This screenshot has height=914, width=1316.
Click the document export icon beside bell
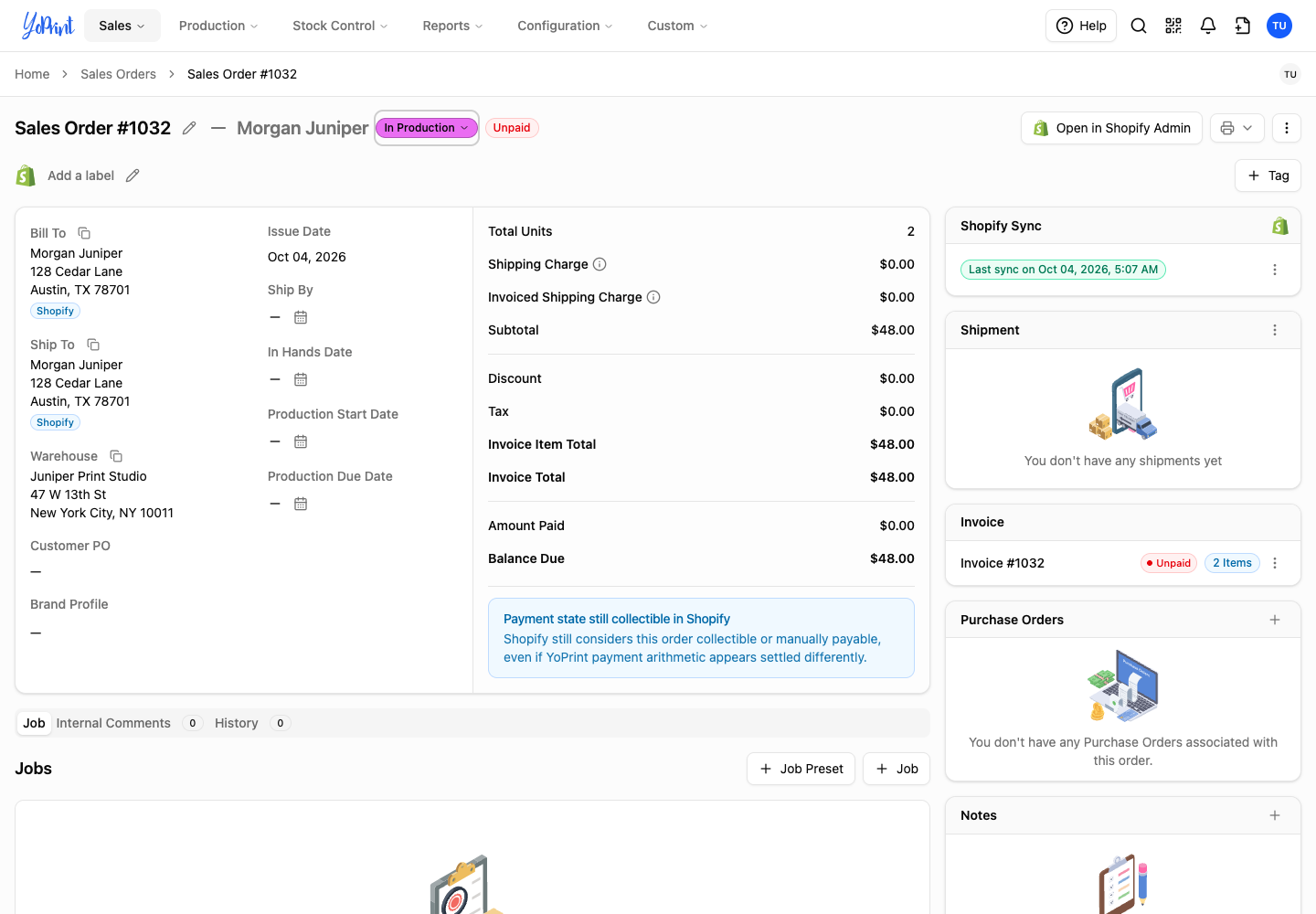coord(1243,26)
